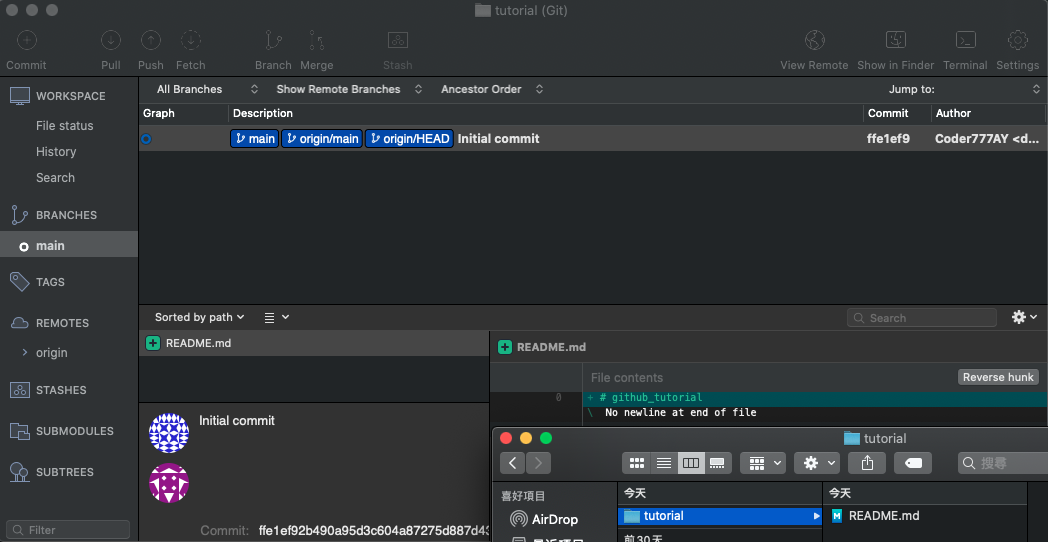Screen dimensions: 1048x542
Task: Click the SUBTREES section header
Action: coord(65,472)
